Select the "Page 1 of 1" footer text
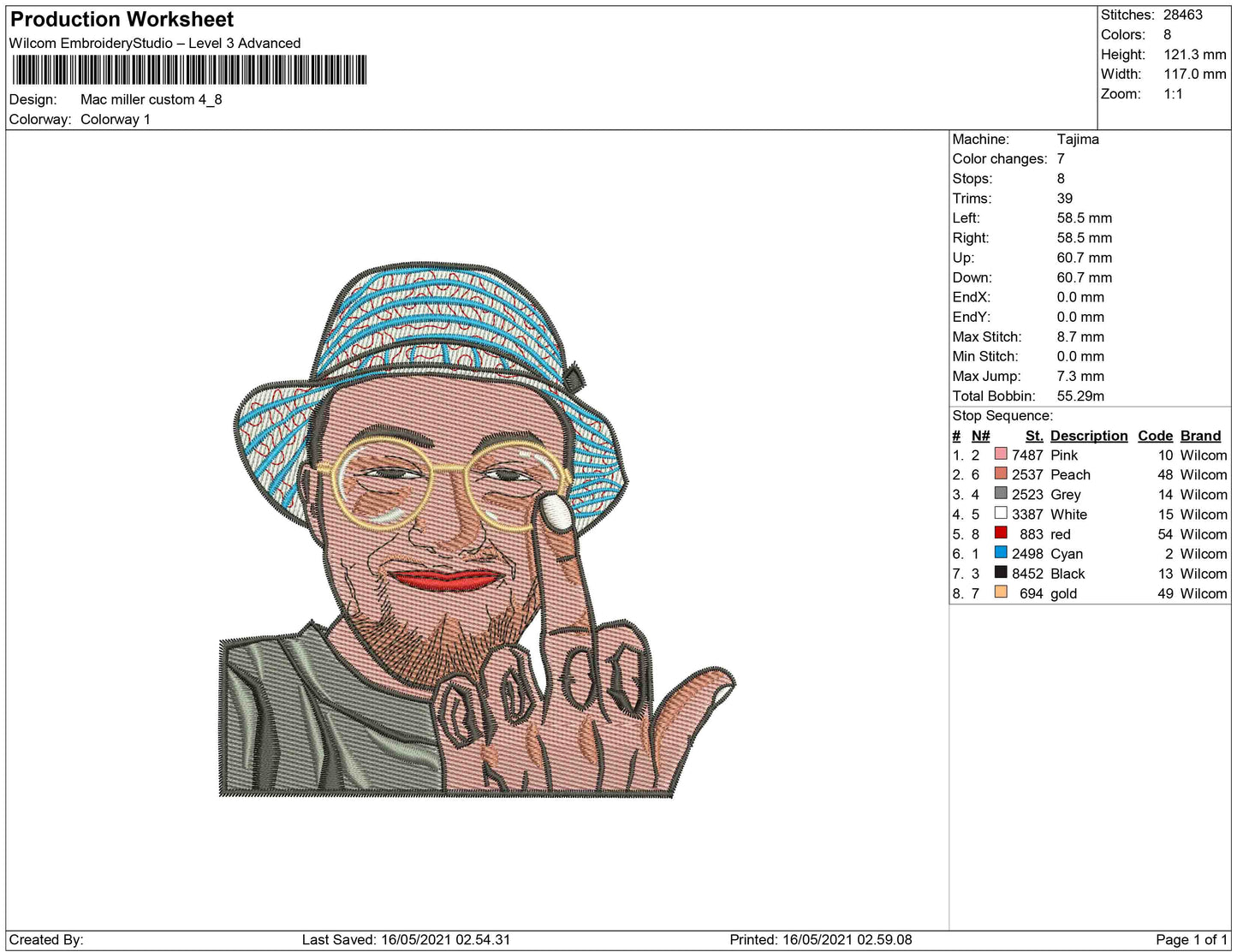Screen dimensions: 1237x952 tap(1192, 940)
